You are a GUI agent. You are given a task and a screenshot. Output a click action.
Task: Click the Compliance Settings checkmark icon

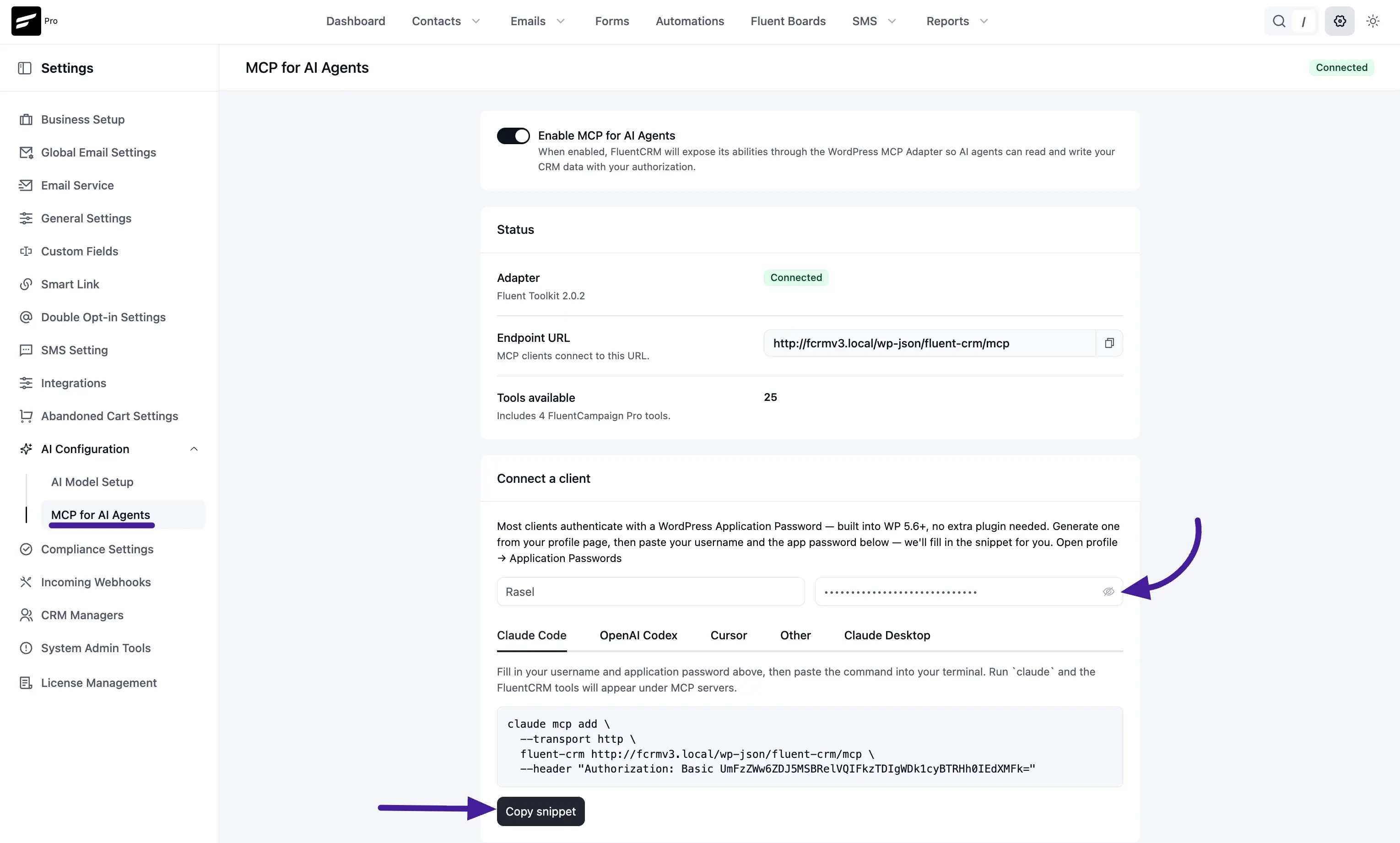26,549
